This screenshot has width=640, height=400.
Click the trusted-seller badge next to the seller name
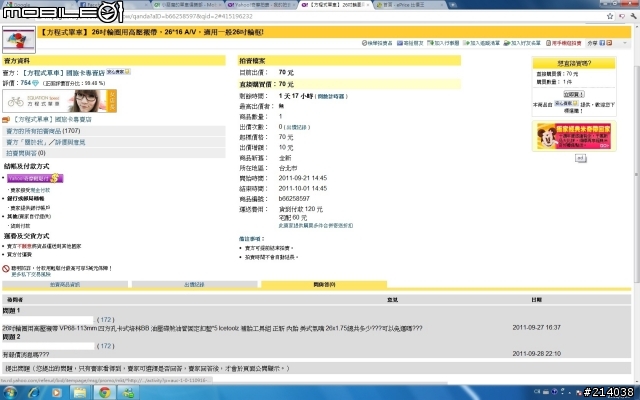click(x=118, y=72)
